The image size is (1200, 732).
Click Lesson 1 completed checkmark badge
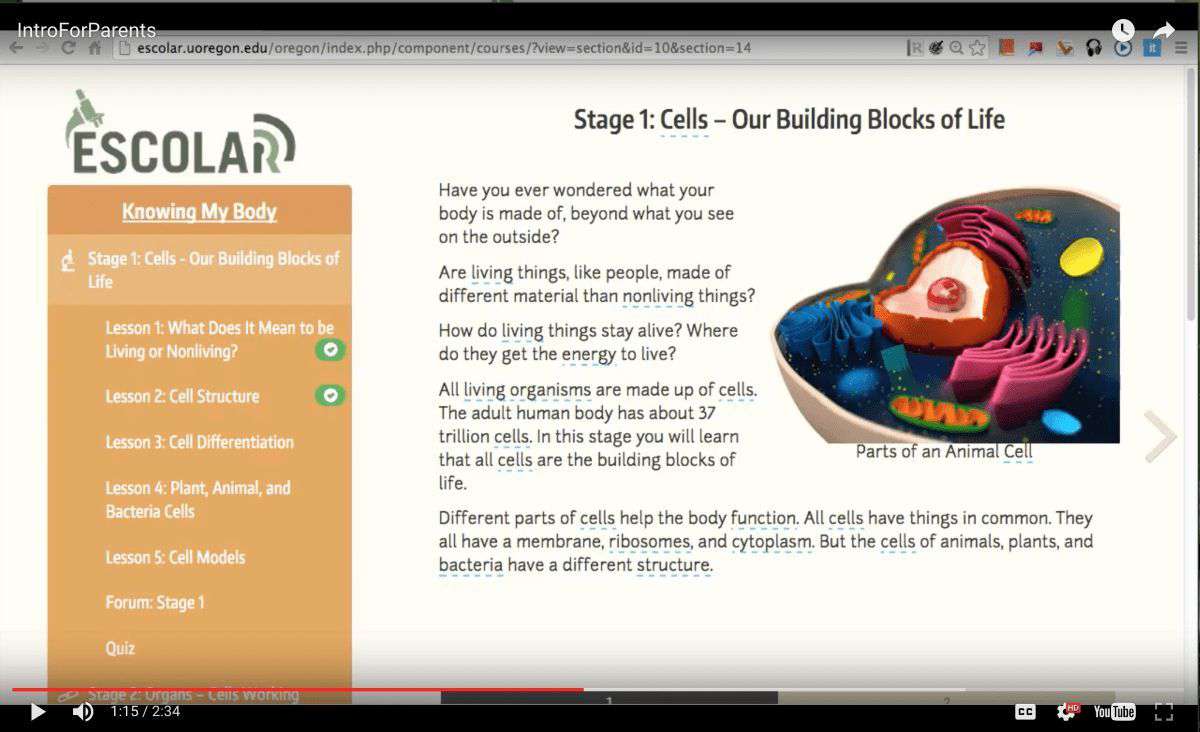pyautogui.click(x=330, y=350)
